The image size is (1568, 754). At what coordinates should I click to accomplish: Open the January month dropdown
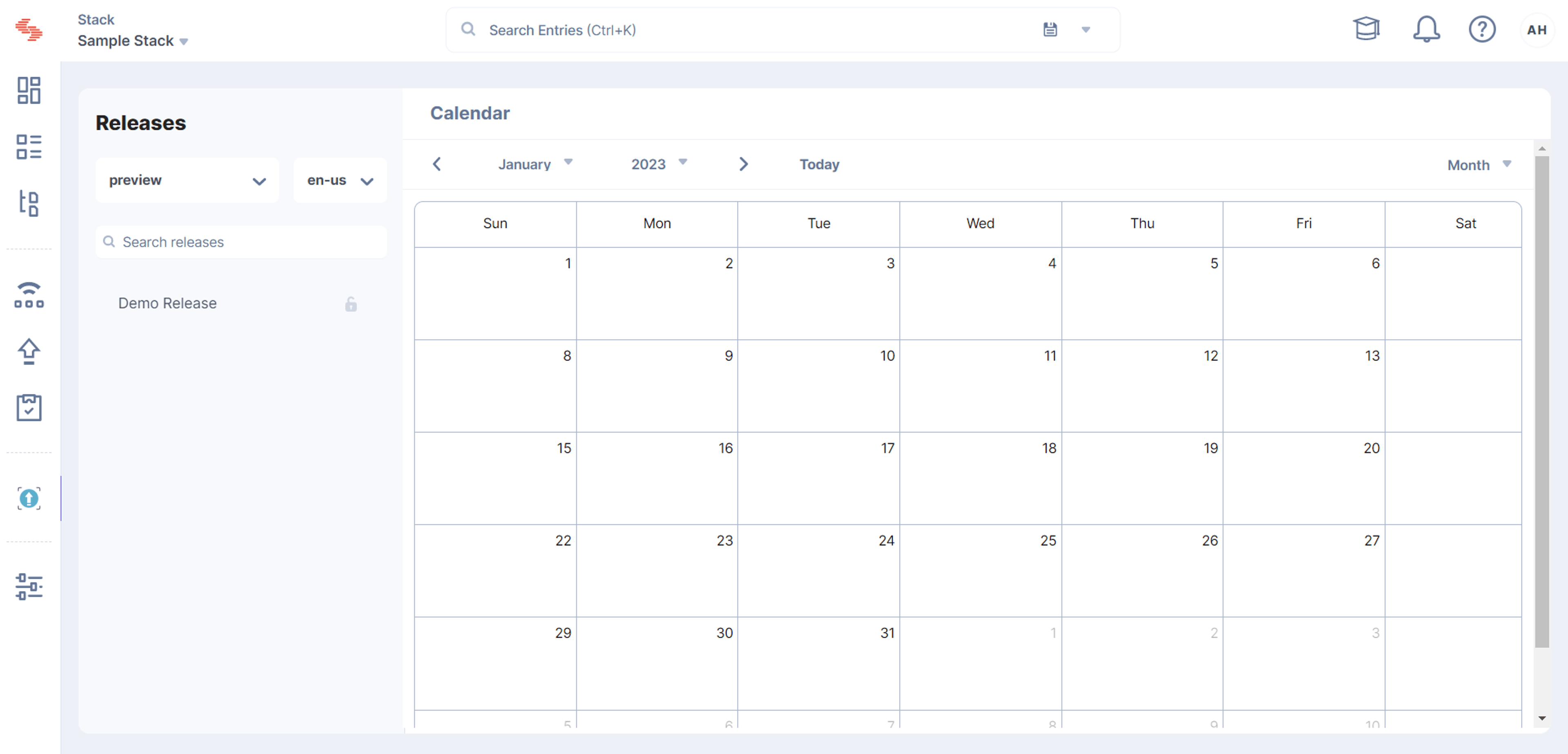tap(535, 164)
